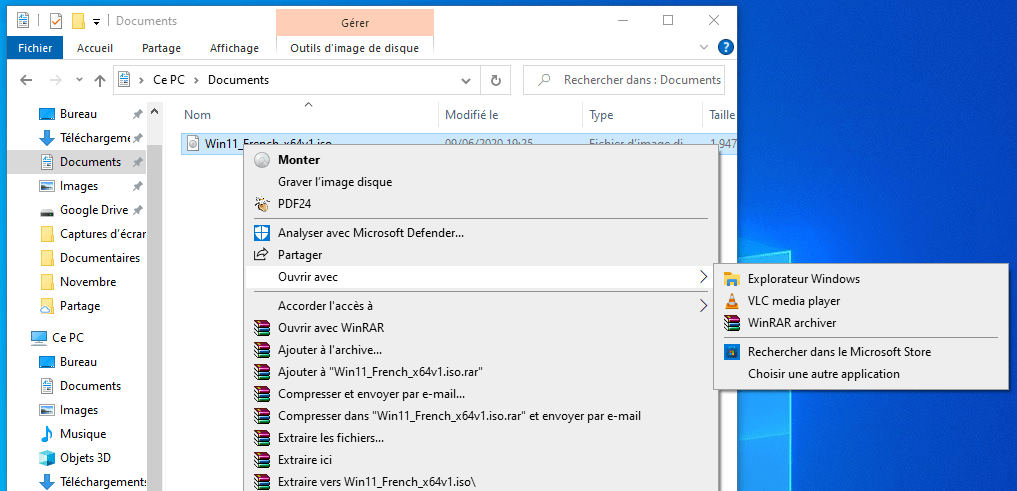The width and height of the screenshot is (1017, 491).
Task: Click the Objets 3D cube icon
Action: [x=47, y=458]
